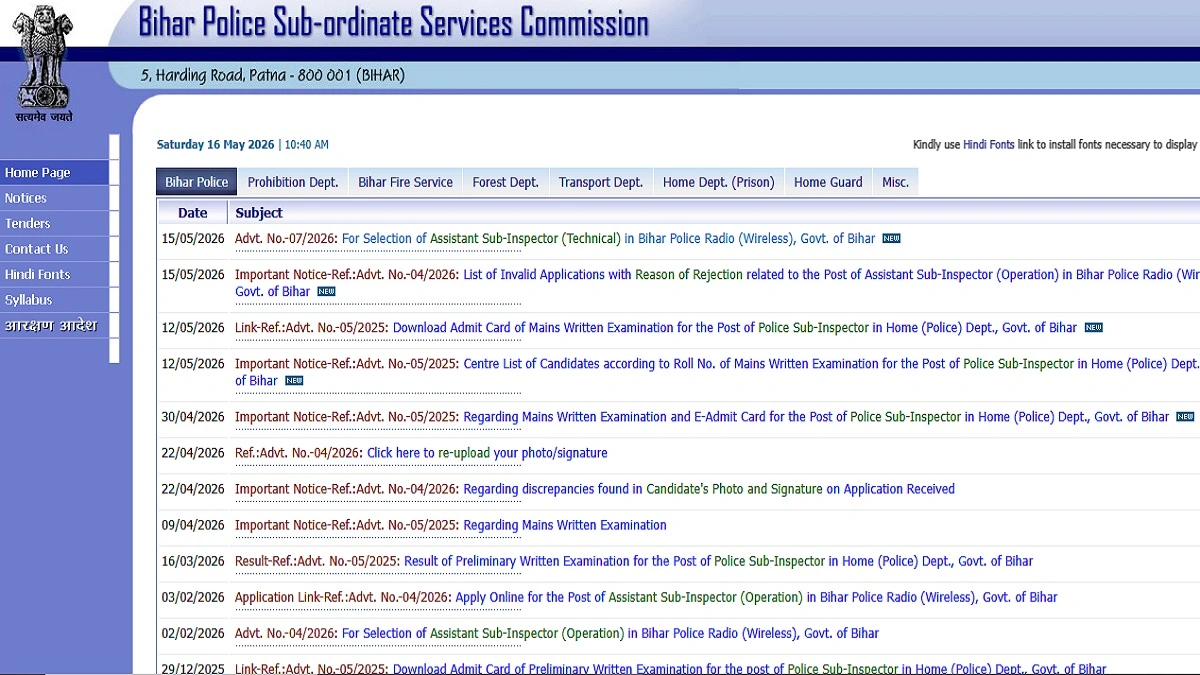Image resolution: width=1200 pixels, height=675 pixels.
Task: Click NEW badge on 30/04/2026 notice
Action: pos(1185,417)
